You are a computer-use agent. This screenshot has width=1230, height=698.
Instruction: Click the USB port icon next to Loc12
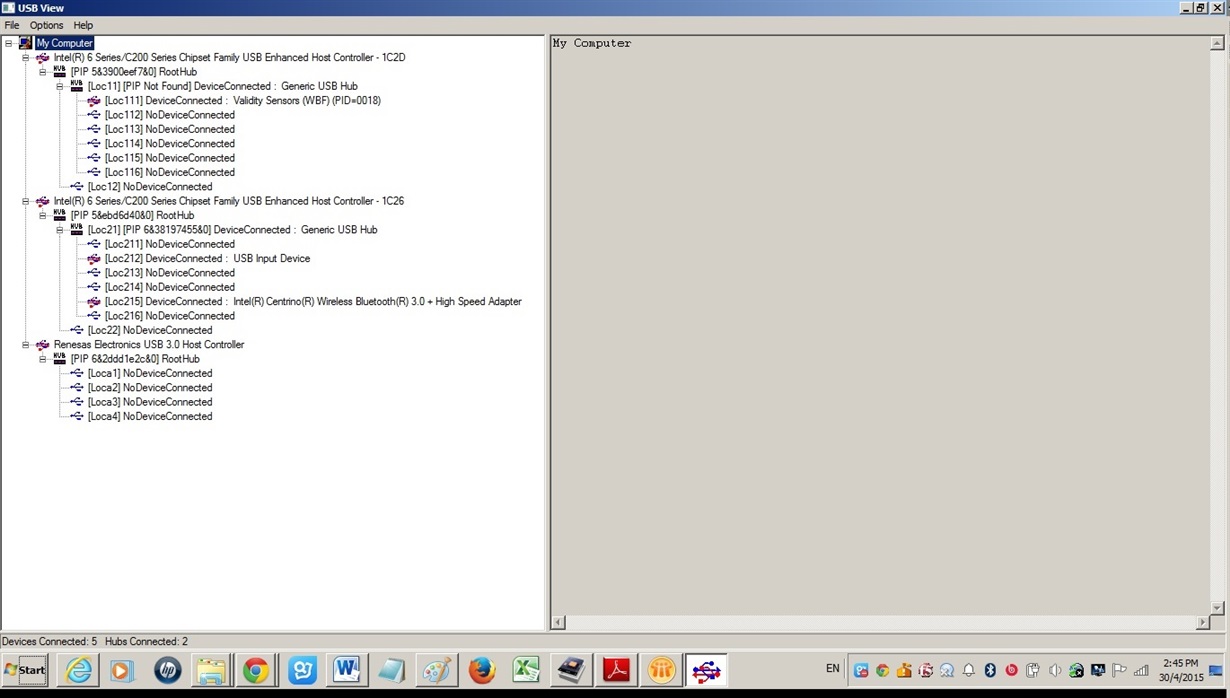pyautogui.click(x=76, y=187)
